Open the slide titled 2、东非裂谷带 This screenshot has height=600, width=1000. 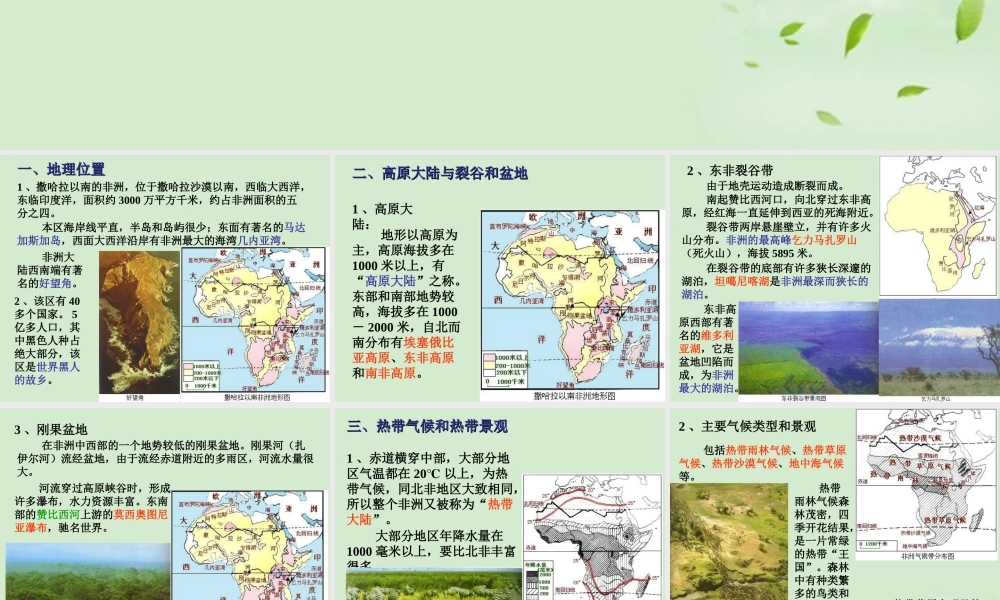coord(835,279)
